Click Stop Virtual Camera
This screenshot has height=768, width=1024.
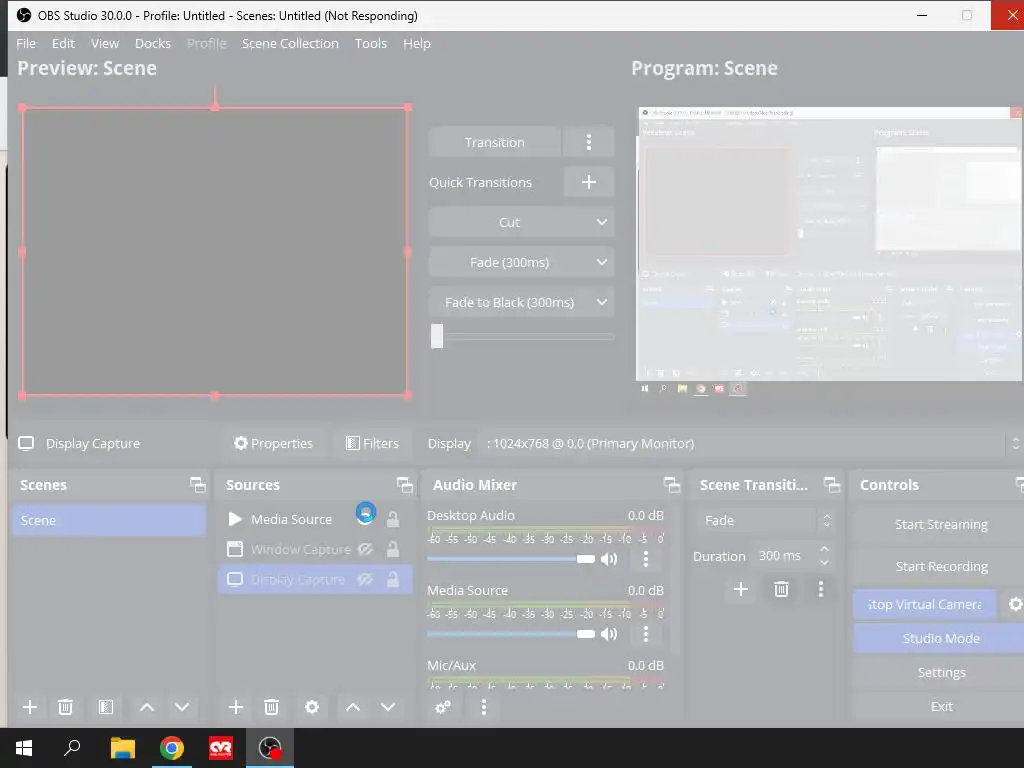924,604
